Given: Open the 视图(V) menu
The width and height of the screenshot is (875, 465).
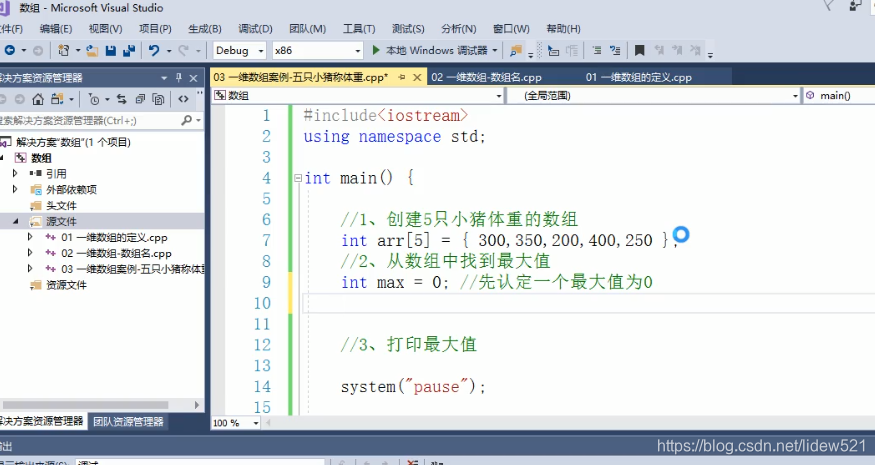Looking at the screenshot, I should click(x=105, y=29).
